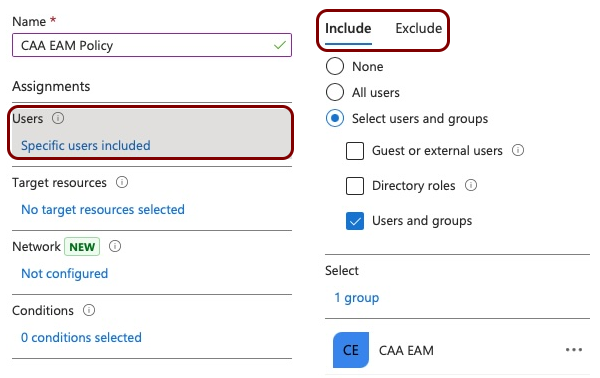Switch to the Exclude tab
Viewport: 600px width, 378px height.
click(x=419, y=28)
